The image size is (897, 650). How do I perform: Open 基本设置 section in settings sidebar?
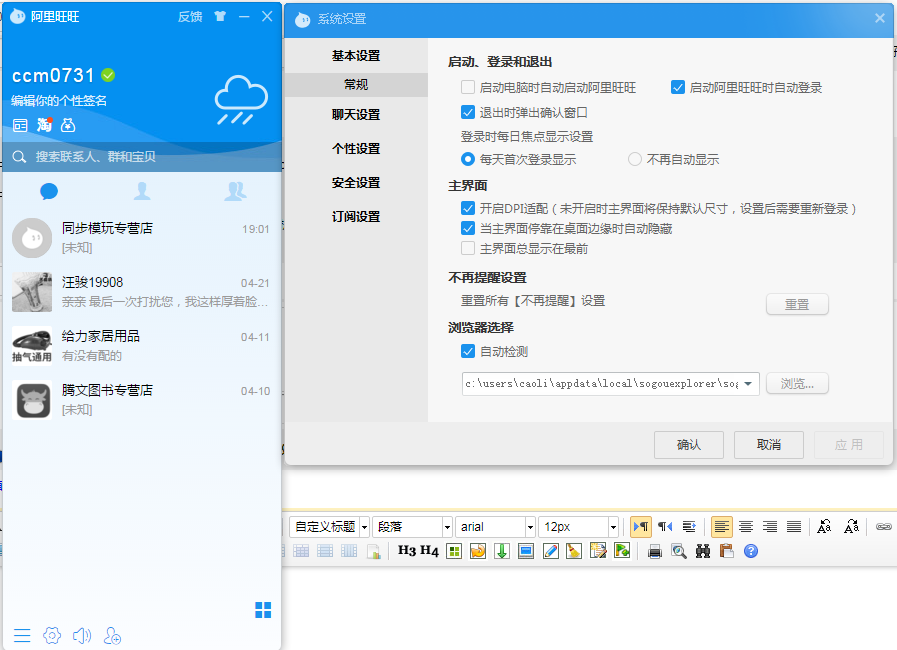point(356,56)
